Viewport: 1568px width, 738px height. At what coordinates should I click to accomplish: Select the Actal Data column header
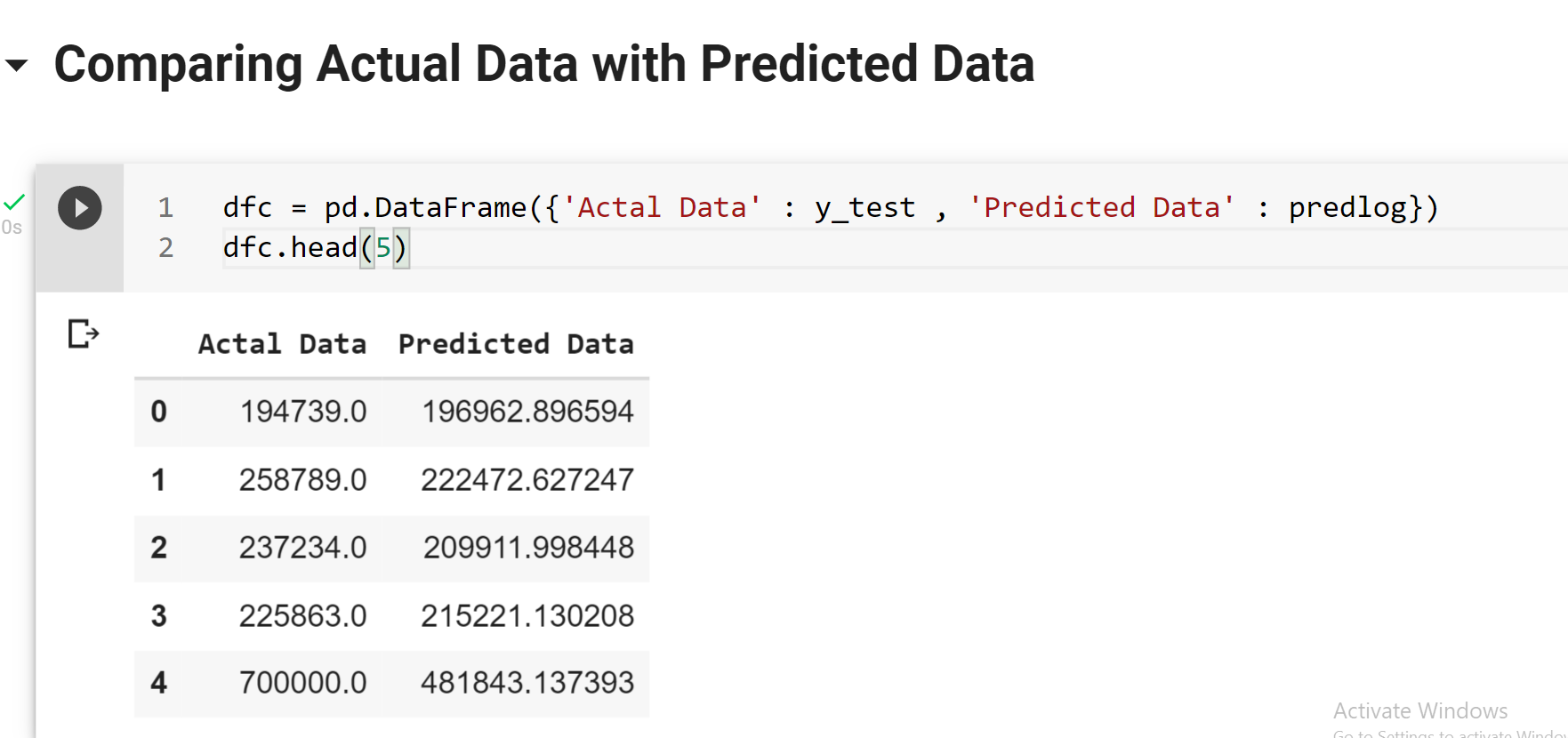283,344
